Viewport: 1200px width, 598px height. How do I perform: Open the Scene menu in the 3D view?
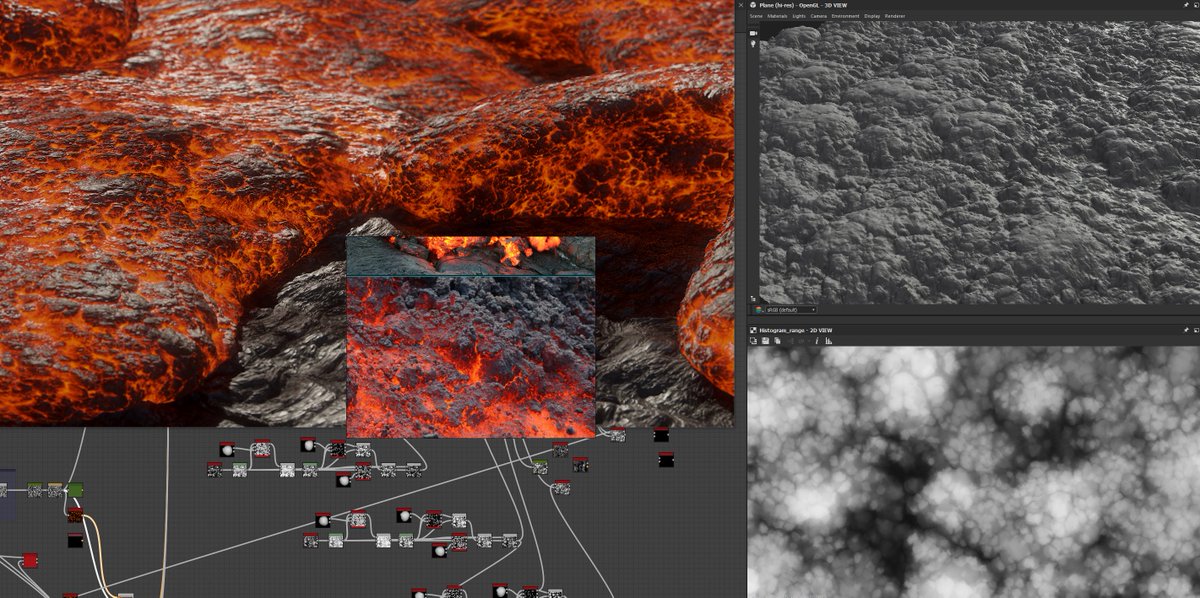pos(757,16)
